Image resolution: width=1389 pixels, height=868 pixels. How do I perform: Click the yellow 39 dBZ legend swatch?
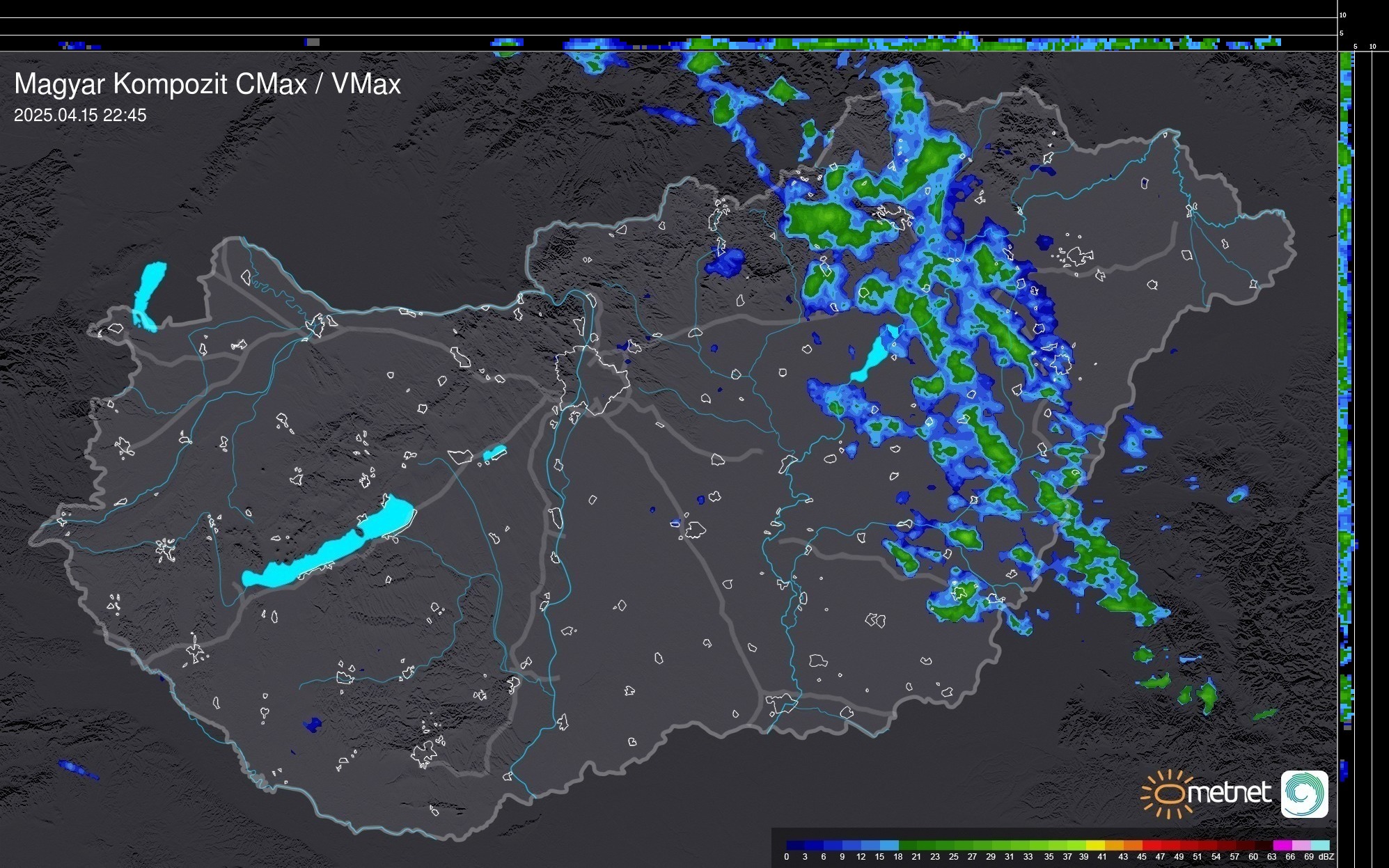[x=1094, y=845]
